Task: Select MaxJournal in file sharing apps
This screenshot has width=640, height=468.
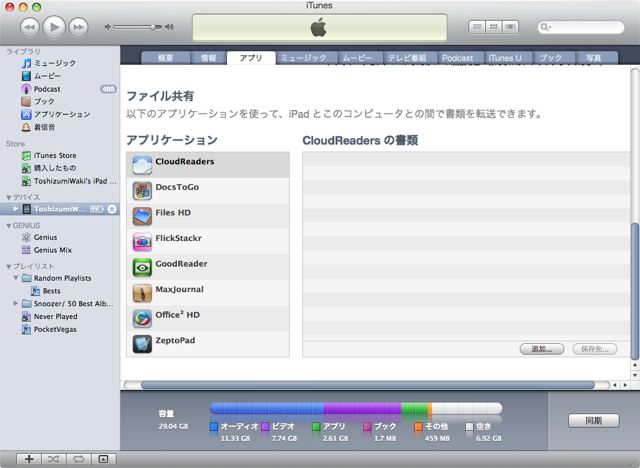Action: (208, 293)
